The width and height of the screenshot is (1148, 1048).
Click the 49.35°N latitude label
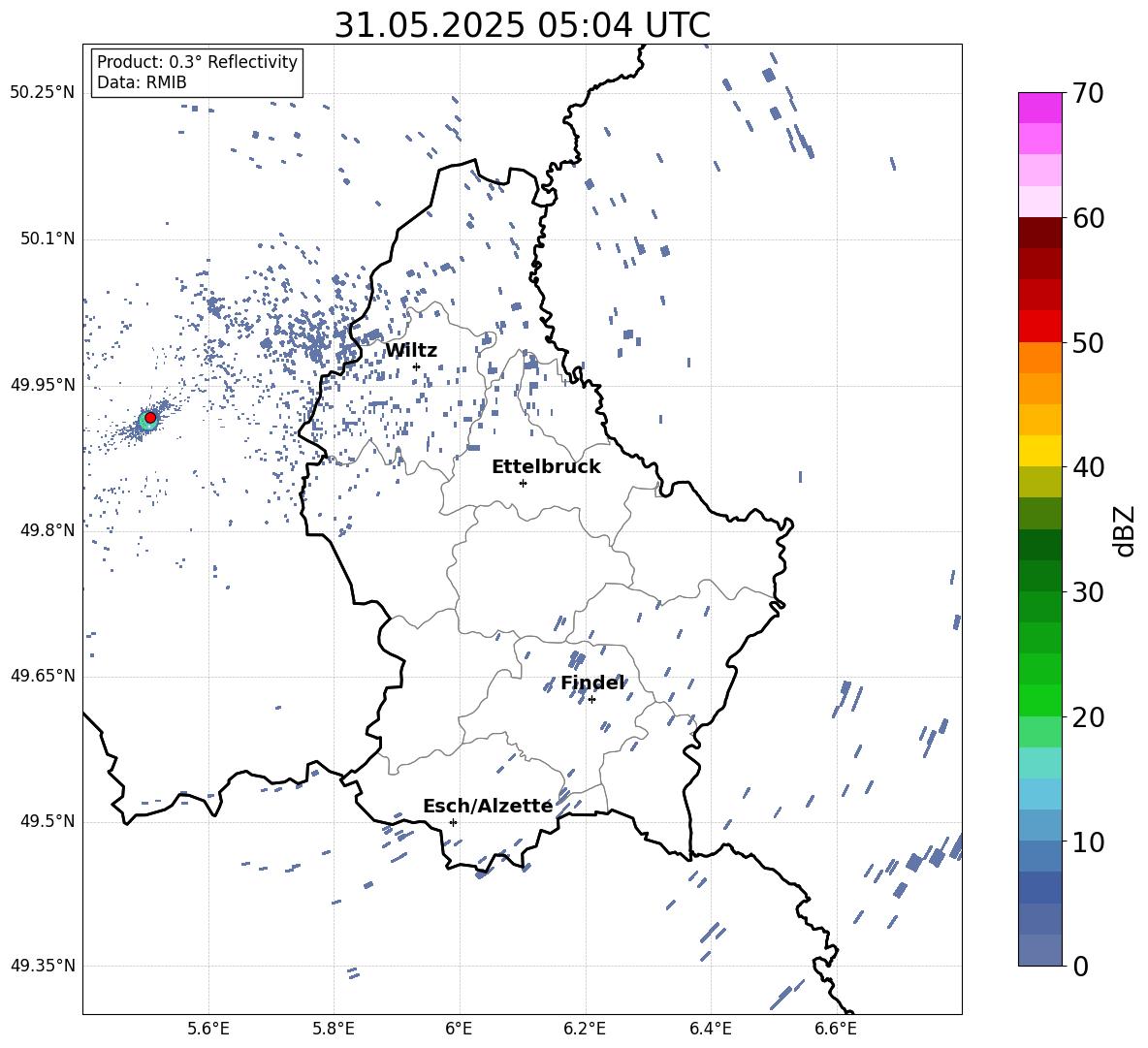click(43, 966)
